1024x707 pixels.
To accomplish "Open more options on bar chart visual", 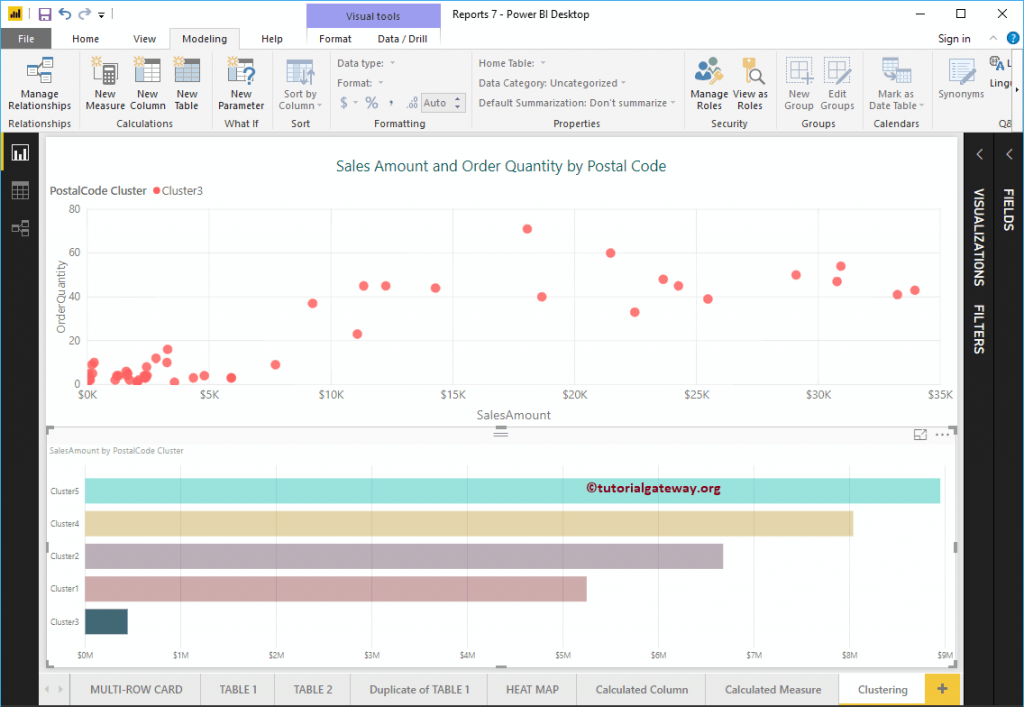I will point(941,434).
